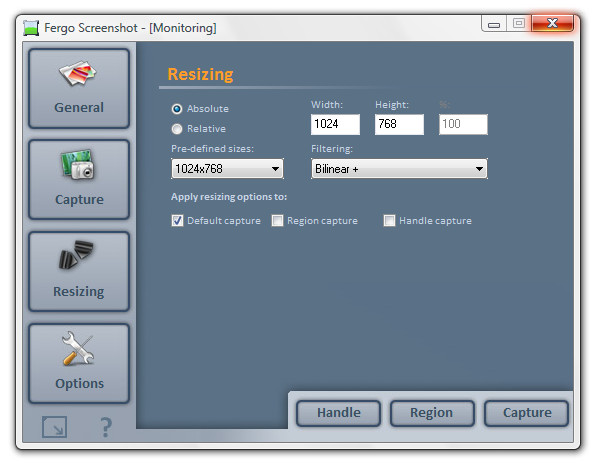Close the Fergo Screenshot window
This screenshot has width=593, height=465.
coord(552,23)
